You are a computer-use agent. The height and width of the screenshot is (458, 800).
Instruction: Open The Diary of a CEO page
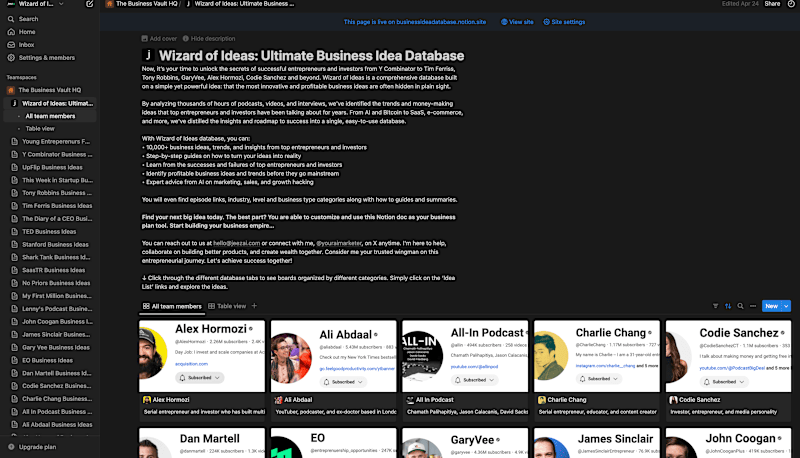[x=49, y=218]
